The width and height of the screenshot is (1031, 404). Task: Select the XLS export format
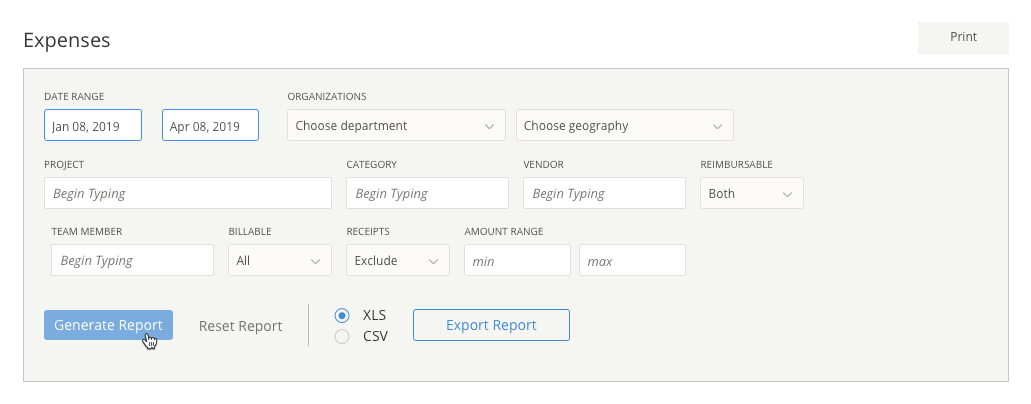tap(342, 315)
